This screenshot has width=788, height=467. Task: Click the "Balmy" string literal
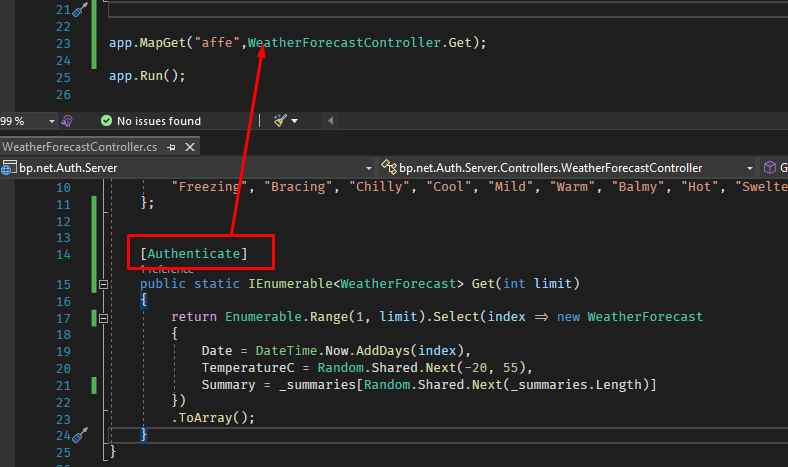pyautogui.click(x=637, y=186)
